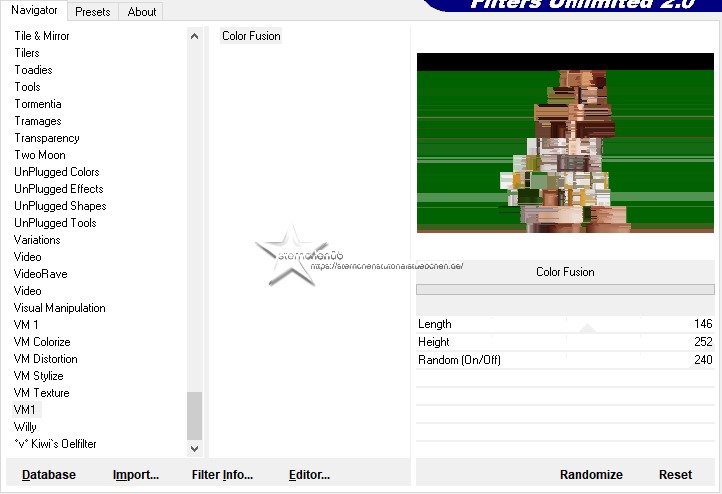Click the Random value 240
The image size is (722, 494).
click(x=703, y=360)
